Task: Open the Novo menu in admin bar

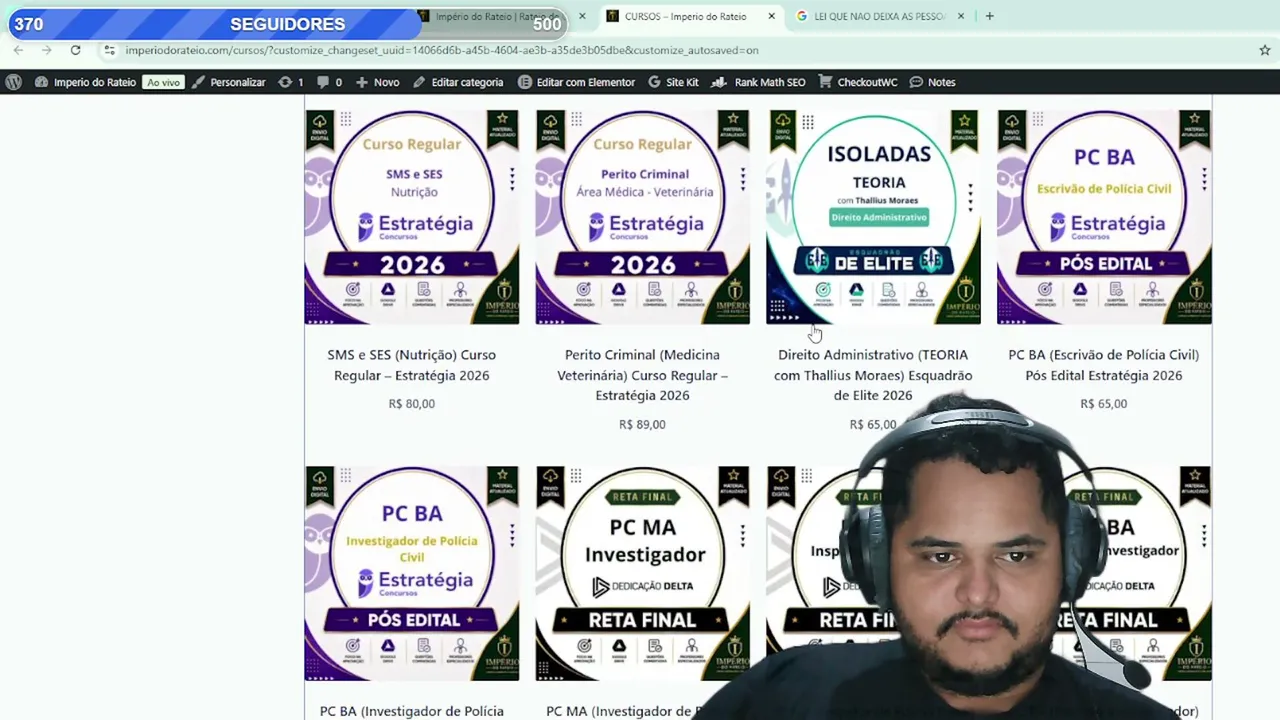Action: point(377,82)
